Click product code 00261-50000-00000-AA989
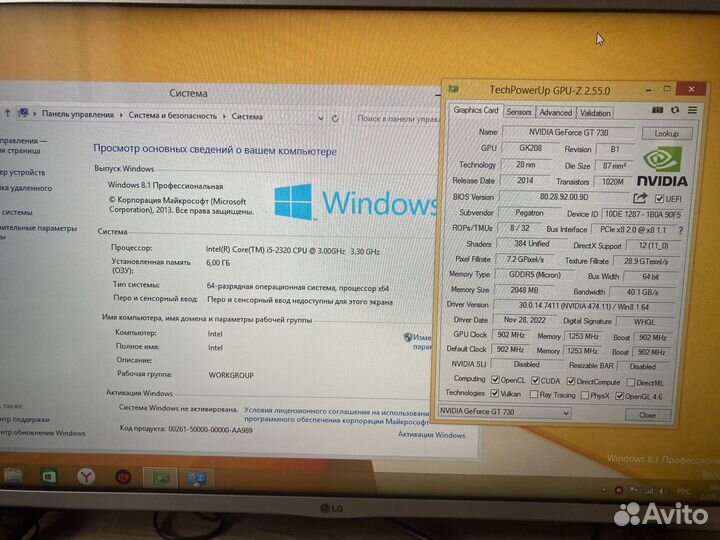The image size is (720, 540). (210, 430)
